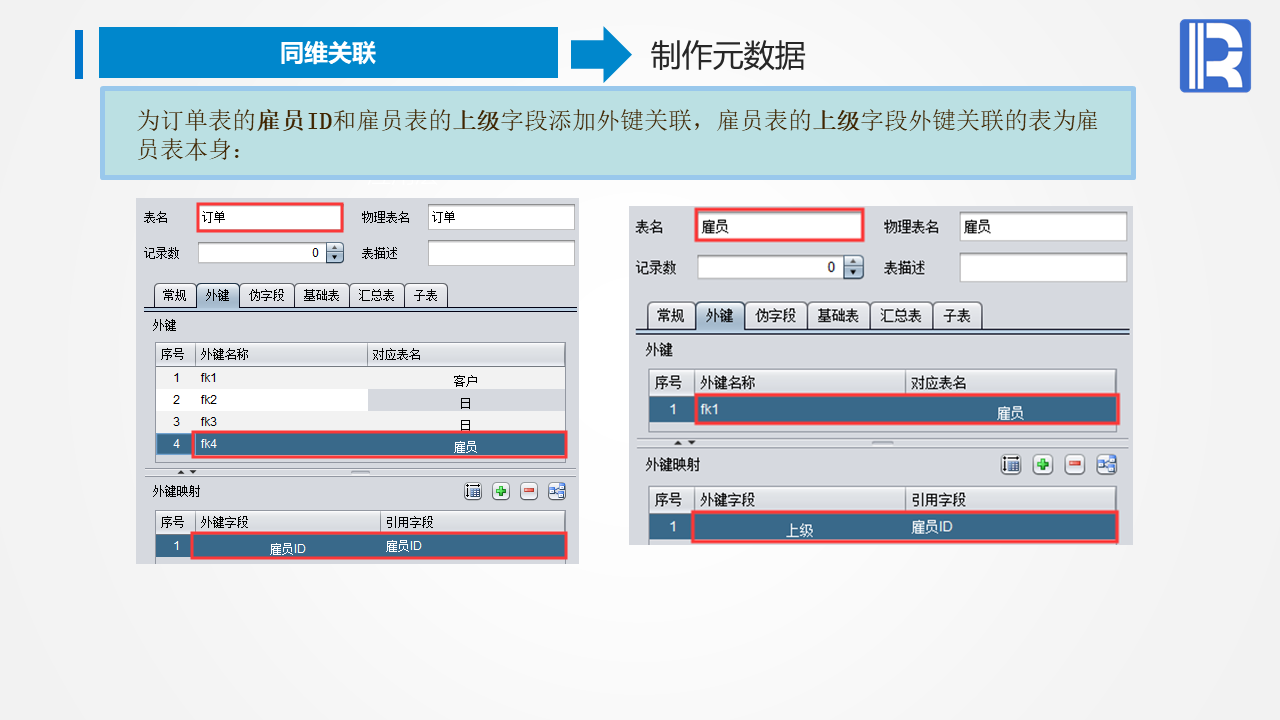The height and width of the screenshot is (720, 1280).
Task: Click 雇员ID under 引用字段 in 雇员 panel
Action: click(1011, 527)
